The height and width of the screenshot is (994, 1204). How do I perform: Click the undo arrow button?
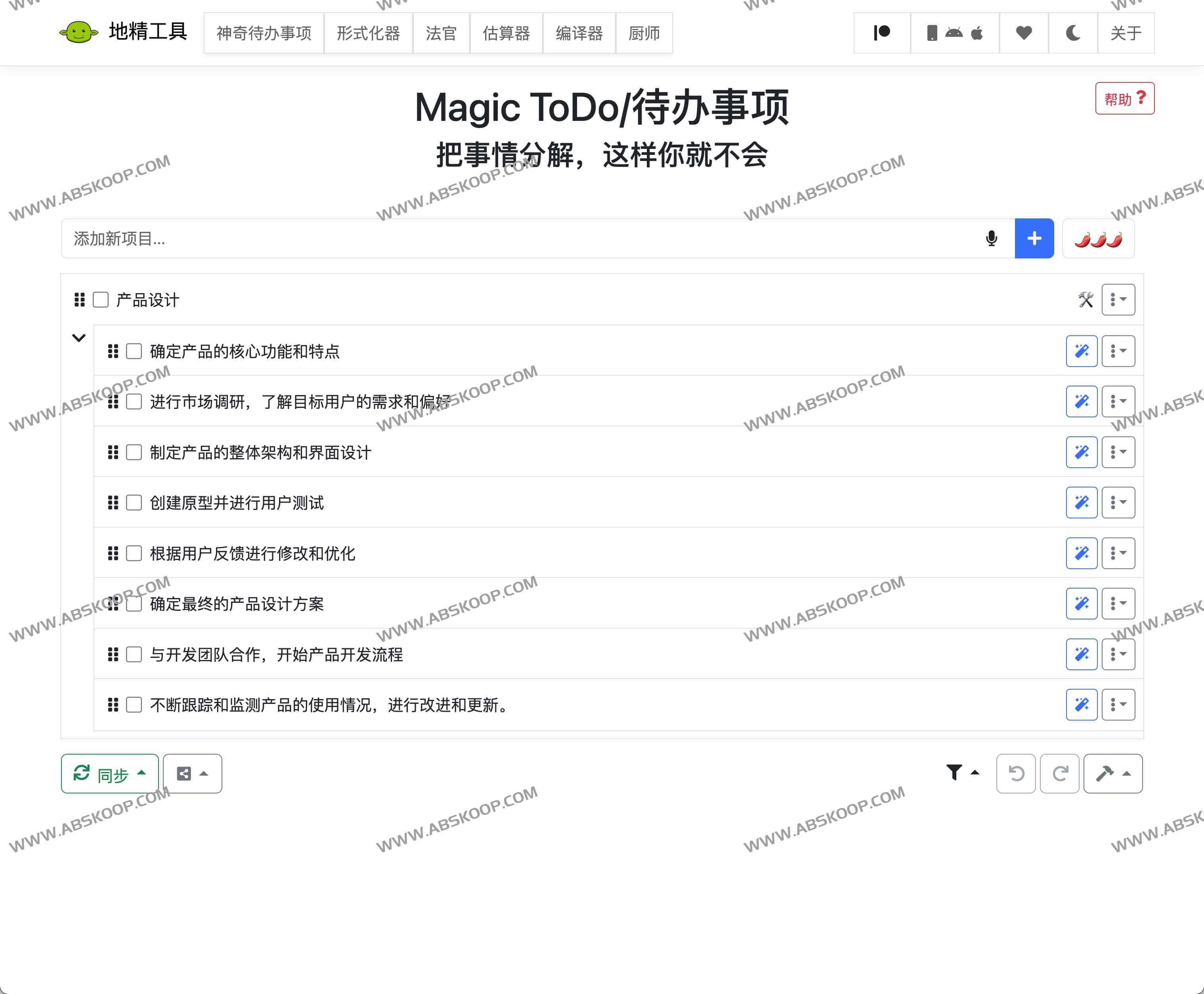tap(1016, 774)
